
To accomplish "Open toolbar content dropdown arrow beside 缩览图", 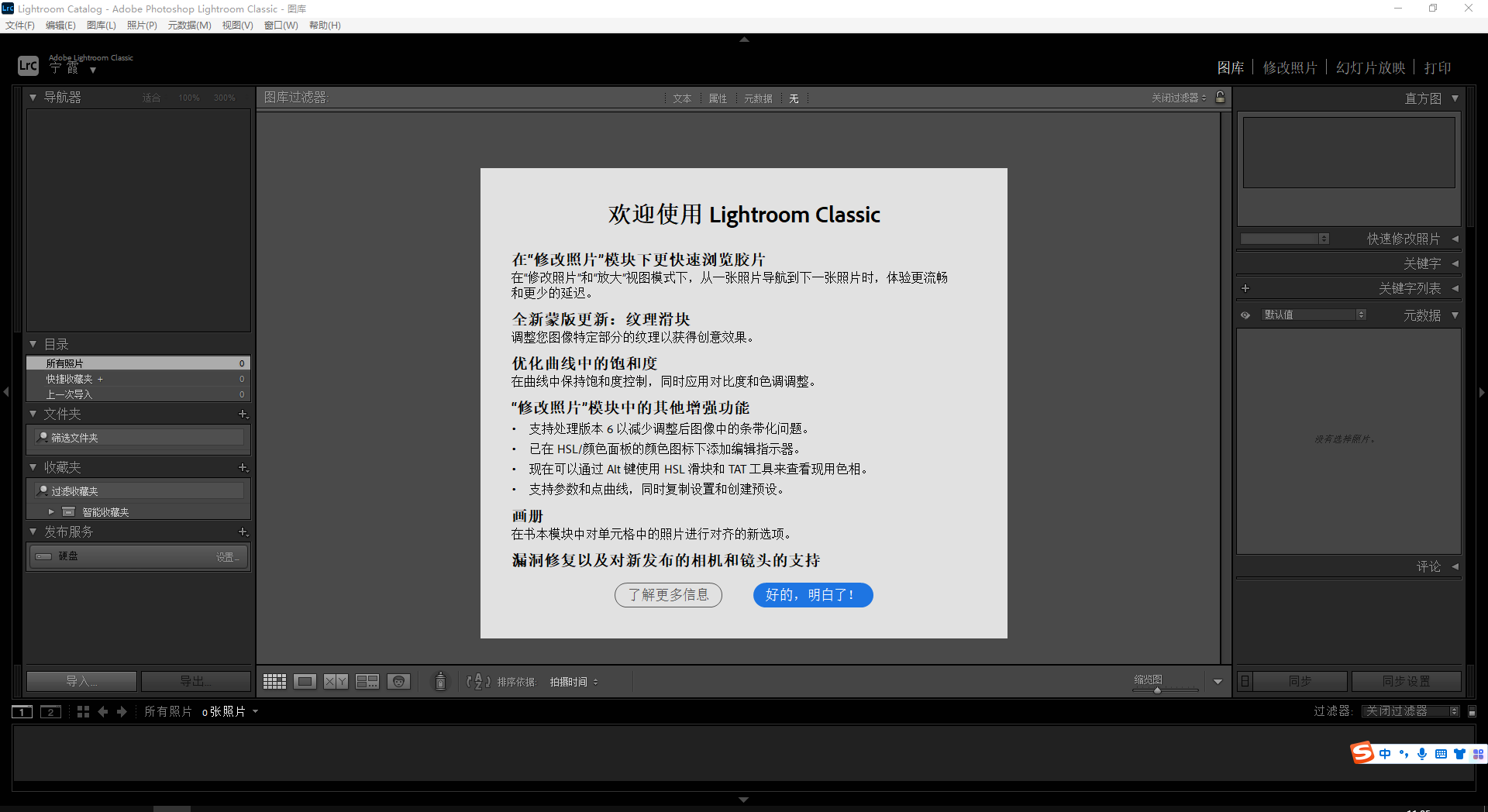I will point(1218,682).
